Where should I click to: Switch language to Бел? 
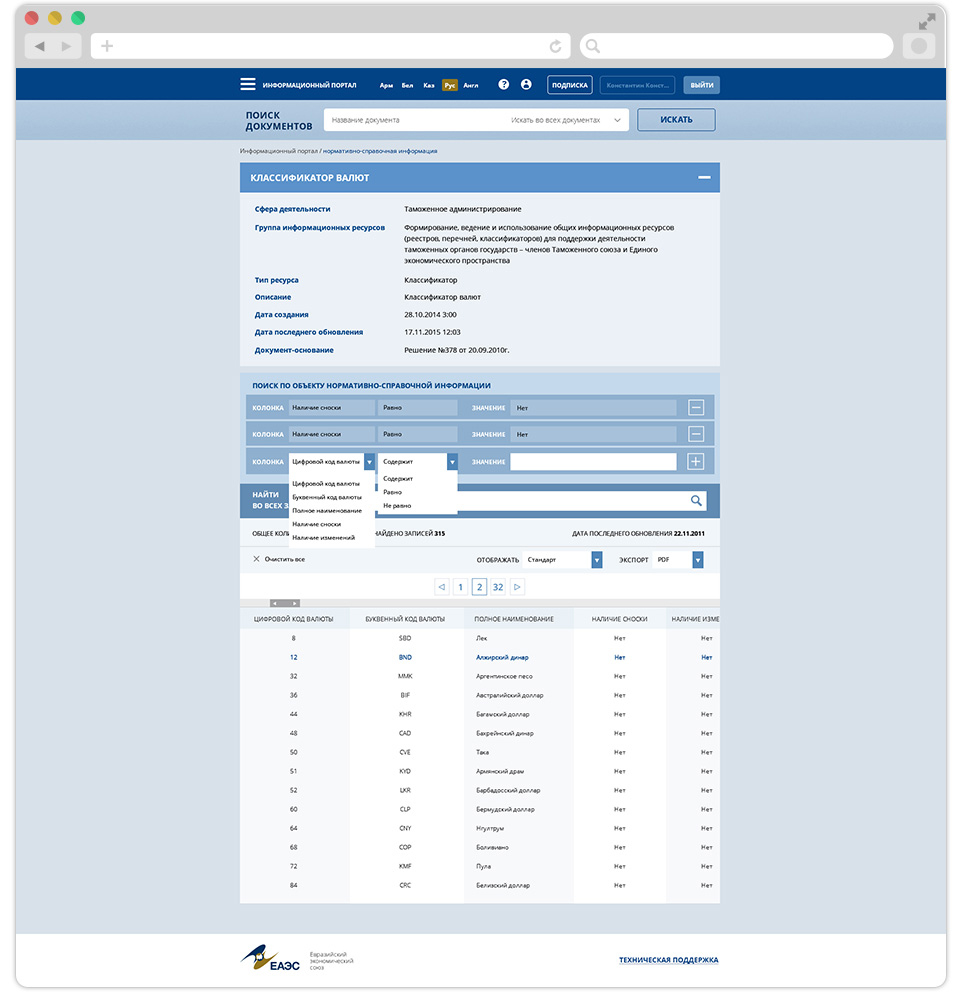[407, 85]
